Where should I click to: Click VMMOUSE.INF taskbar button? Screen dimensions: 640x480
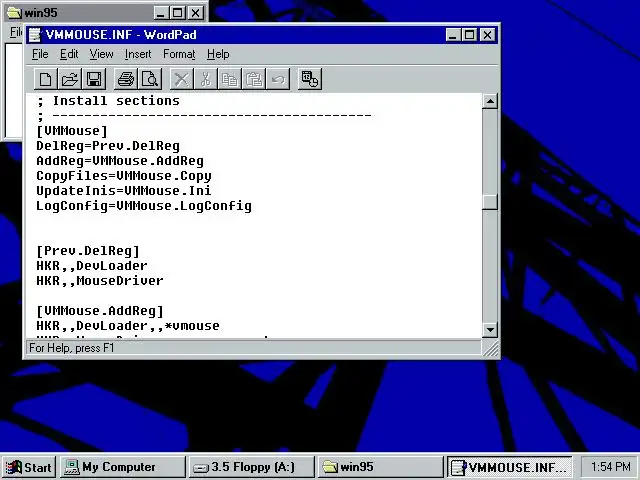(509, 467)
